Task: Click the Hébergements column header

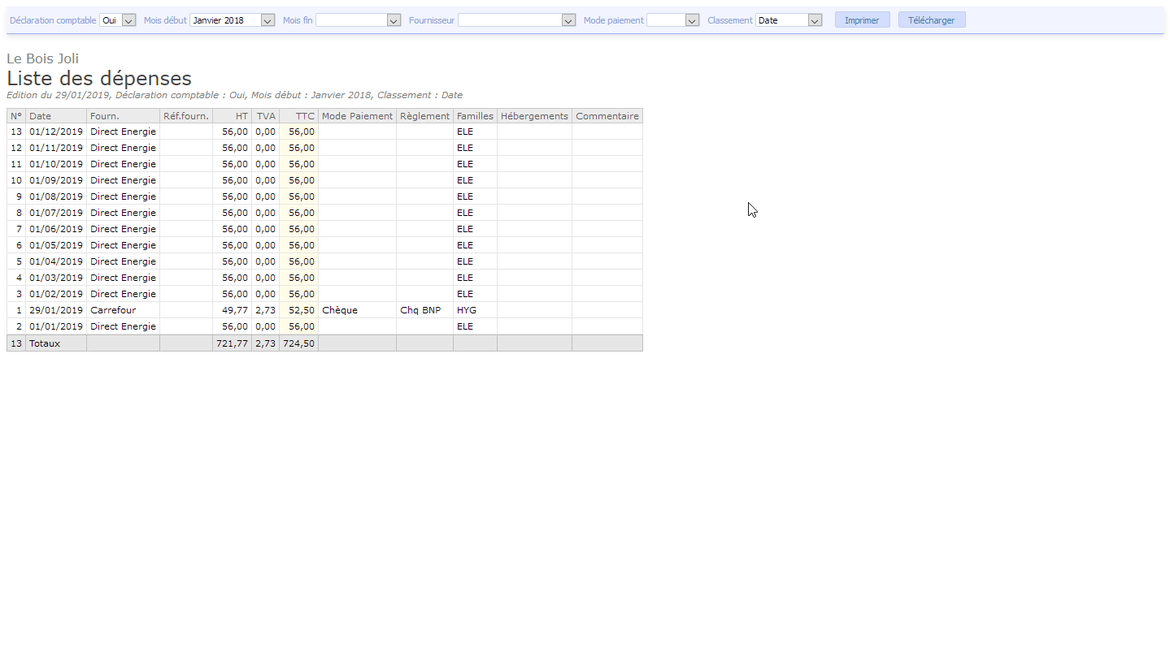Action: 534,116
